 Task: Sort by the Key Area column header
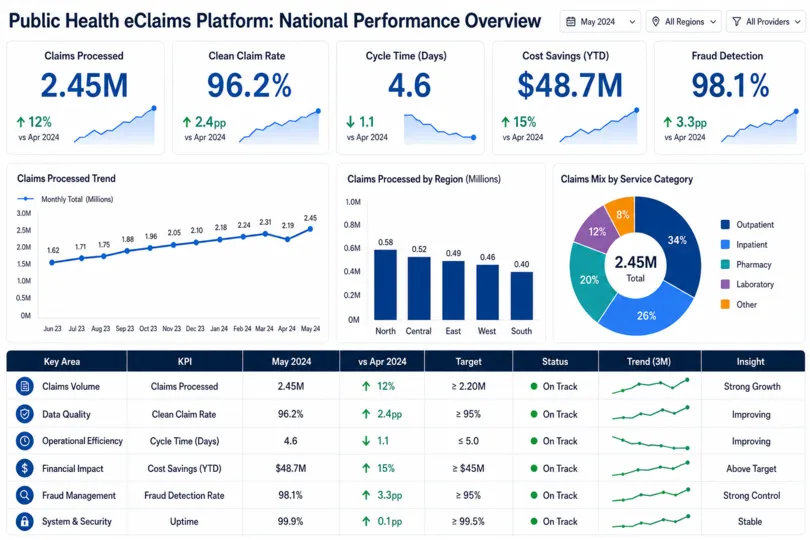pos(67,361)
